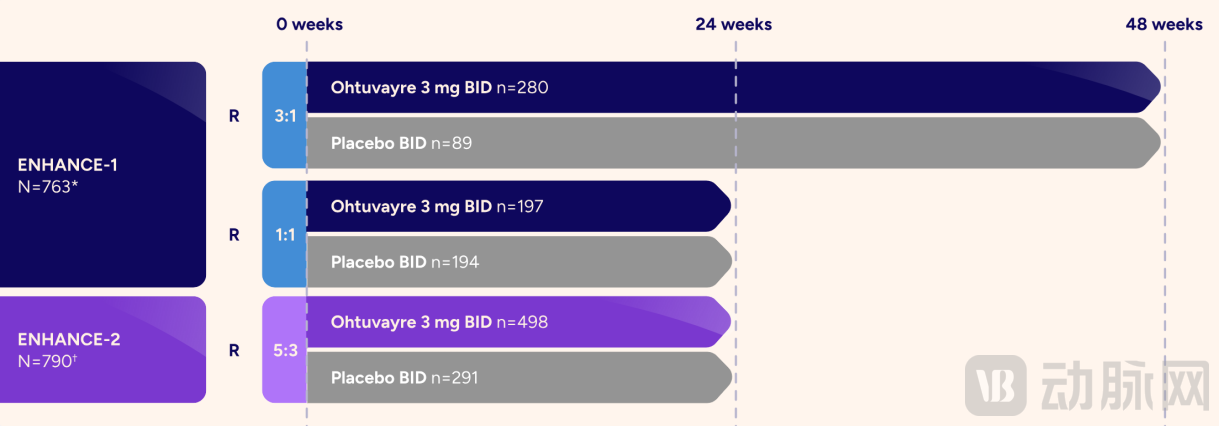1219x426 pixels.
Task: Click the ENHANCE-2 N=790 study block
Action: [x=103, y=349]
